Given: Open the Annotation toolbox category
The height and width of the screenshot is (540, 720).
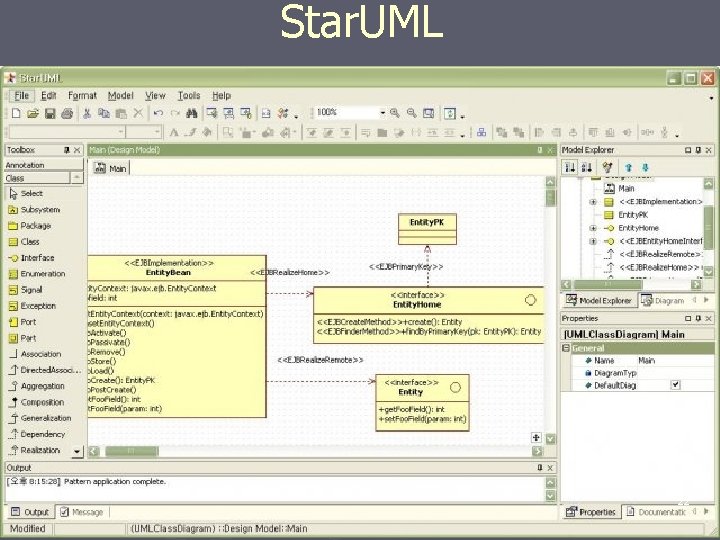Looking at the screenshot, I should (44, 165).
